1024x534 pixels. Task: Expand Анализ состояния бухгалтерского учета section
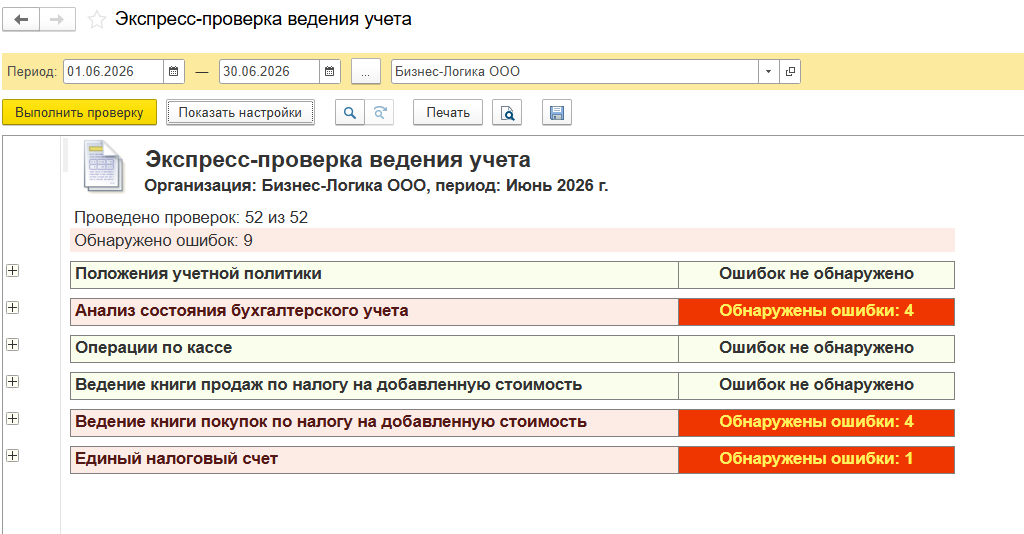click(x=12, y=307)
